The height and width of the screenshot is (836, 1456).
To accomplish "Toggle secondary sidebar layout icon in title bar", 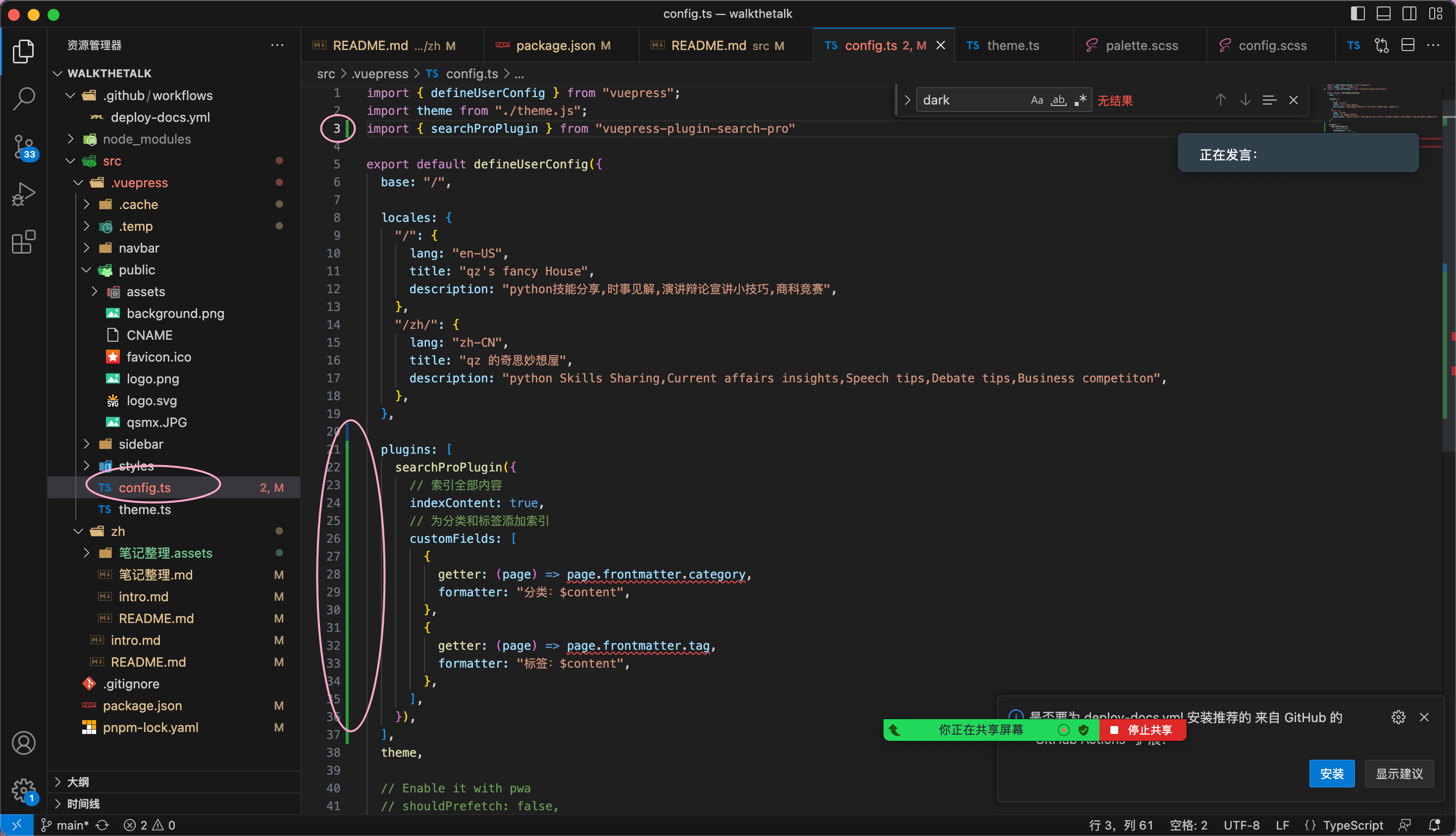I will [1409, 14].
